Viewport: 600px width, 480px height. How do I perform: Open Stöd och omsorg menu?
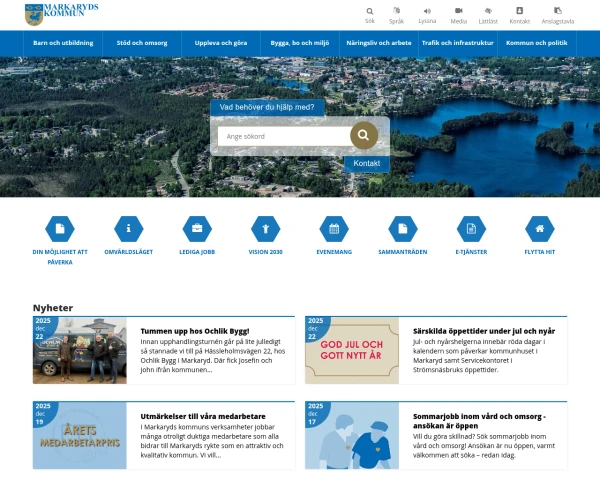click(x=142, y=43)
